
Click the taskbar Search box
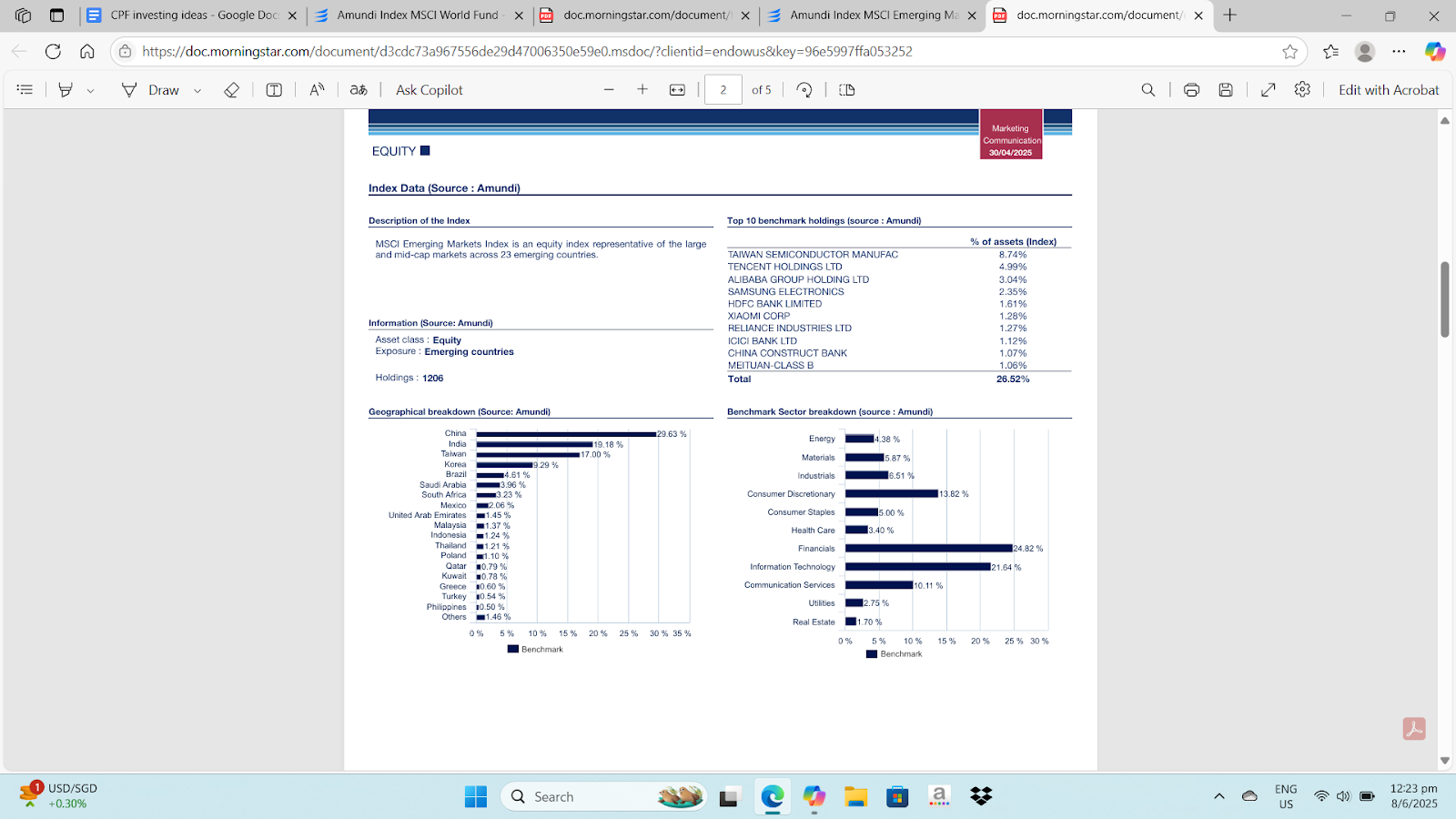pyautogui.click(x=604, y=797)
